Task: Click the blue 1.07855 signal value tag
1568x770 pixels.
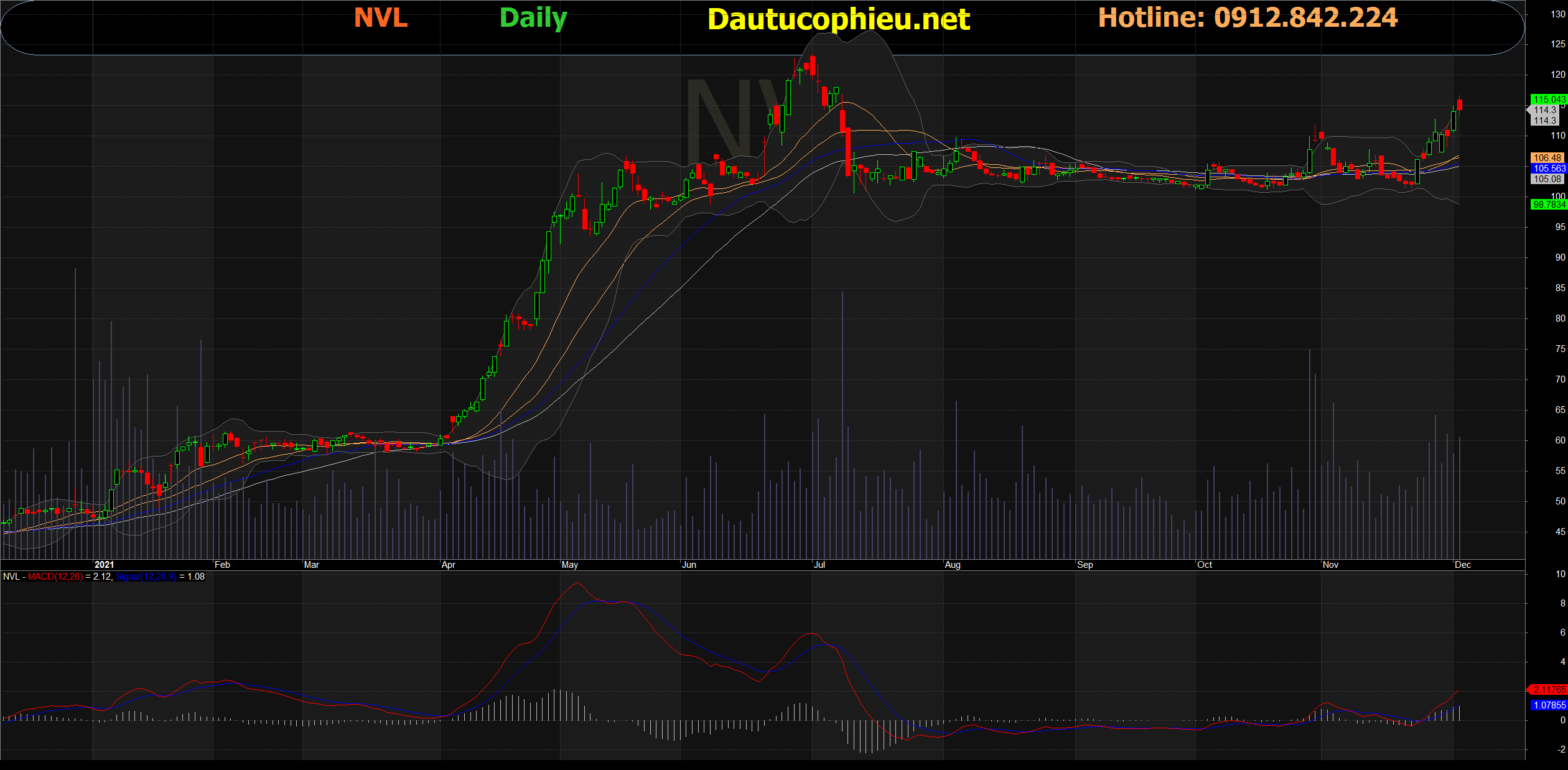Action: coord(1549,705)
